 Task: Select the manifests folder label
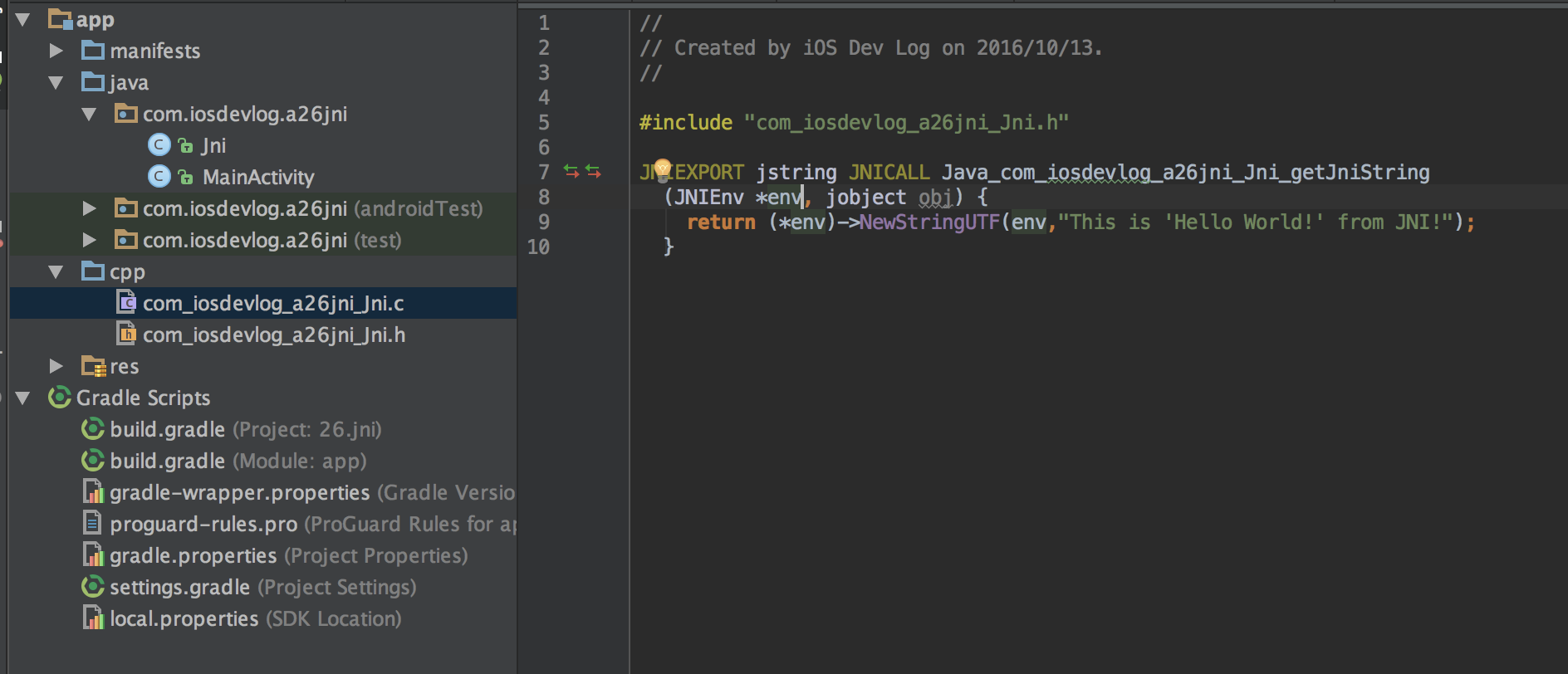(x=155, y=51)
